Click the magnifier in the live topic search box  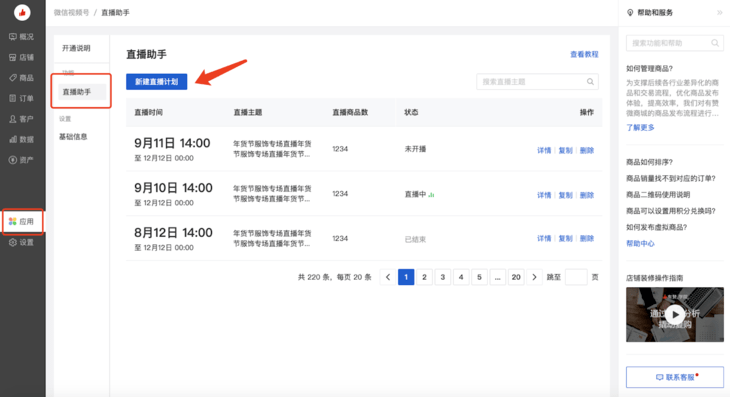click(590, 81)
